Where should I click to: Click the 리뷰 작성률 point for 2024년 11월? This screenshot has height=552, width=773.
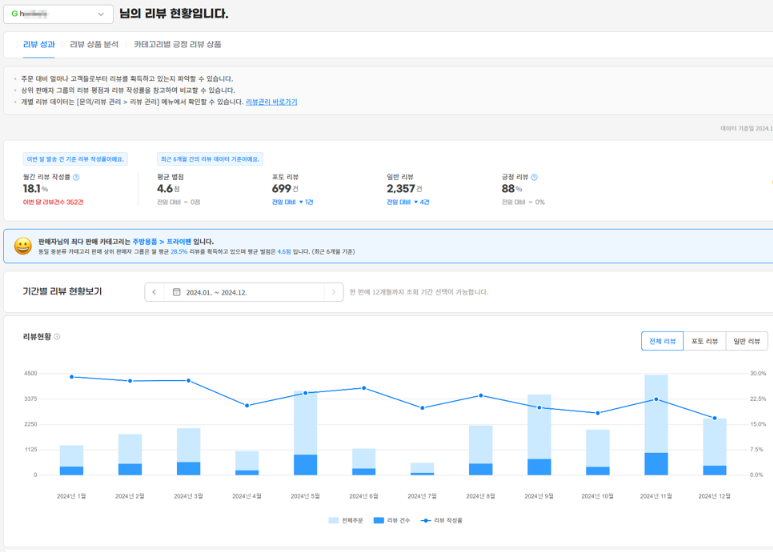tap(656, 399)
